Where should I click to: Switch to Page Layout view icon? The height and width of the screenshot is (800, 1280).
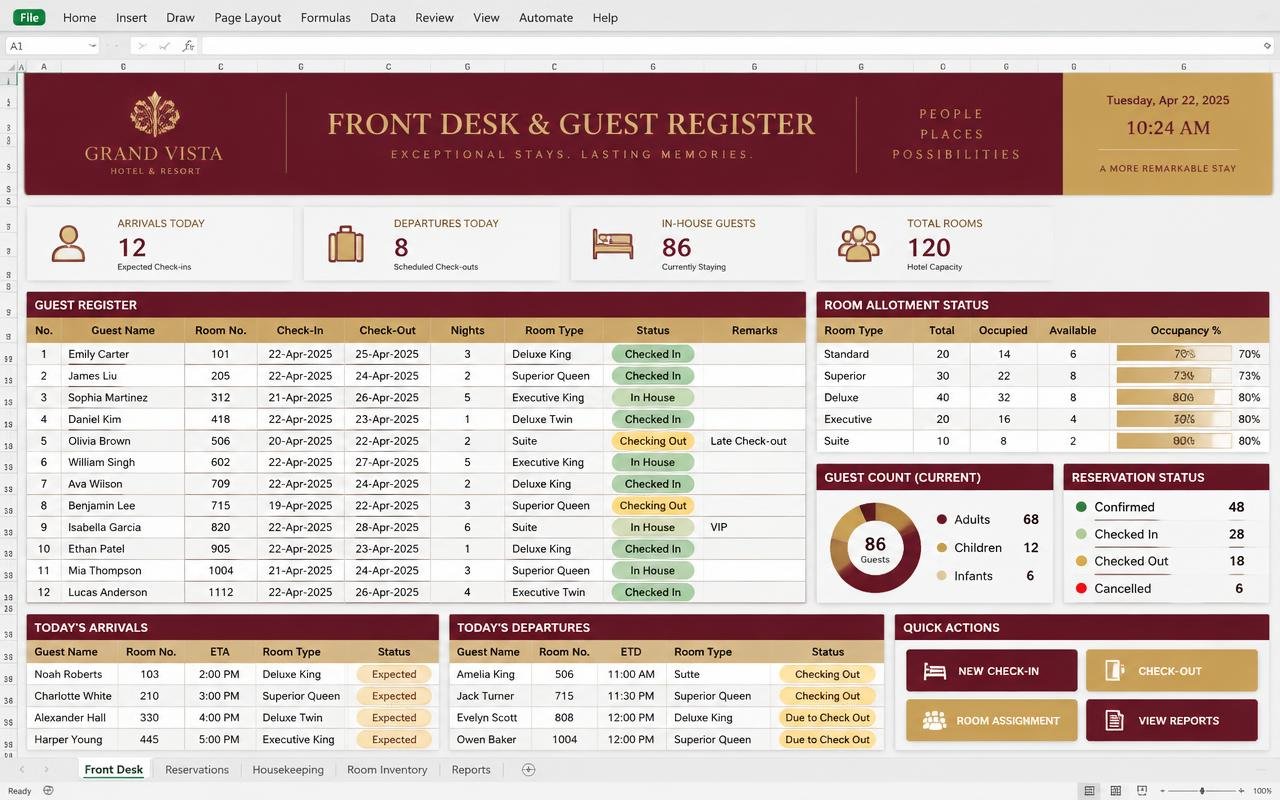[1116, 791]
